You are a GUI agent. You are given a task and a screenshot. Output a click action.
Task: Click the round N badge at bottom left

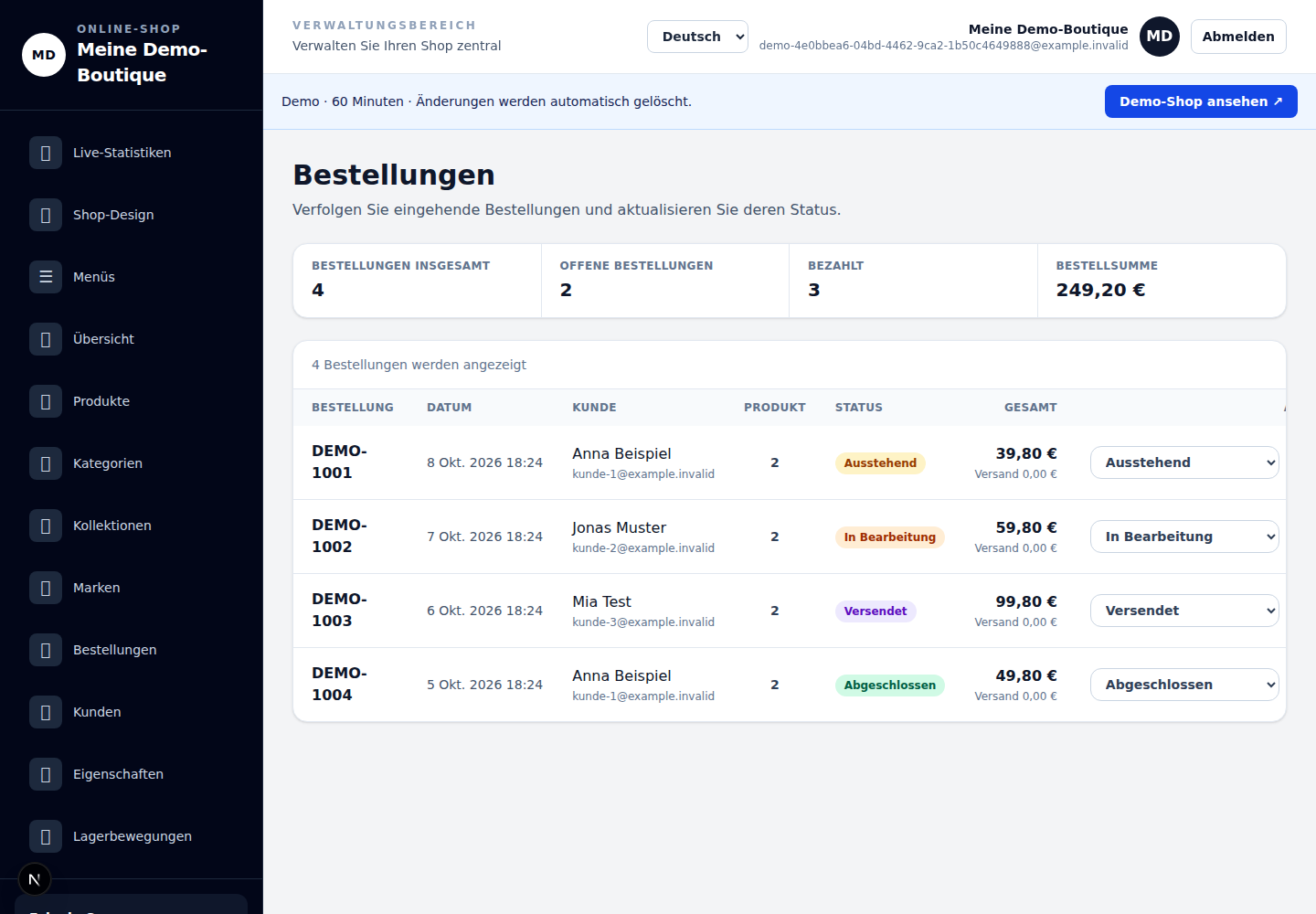coord(35,879)
